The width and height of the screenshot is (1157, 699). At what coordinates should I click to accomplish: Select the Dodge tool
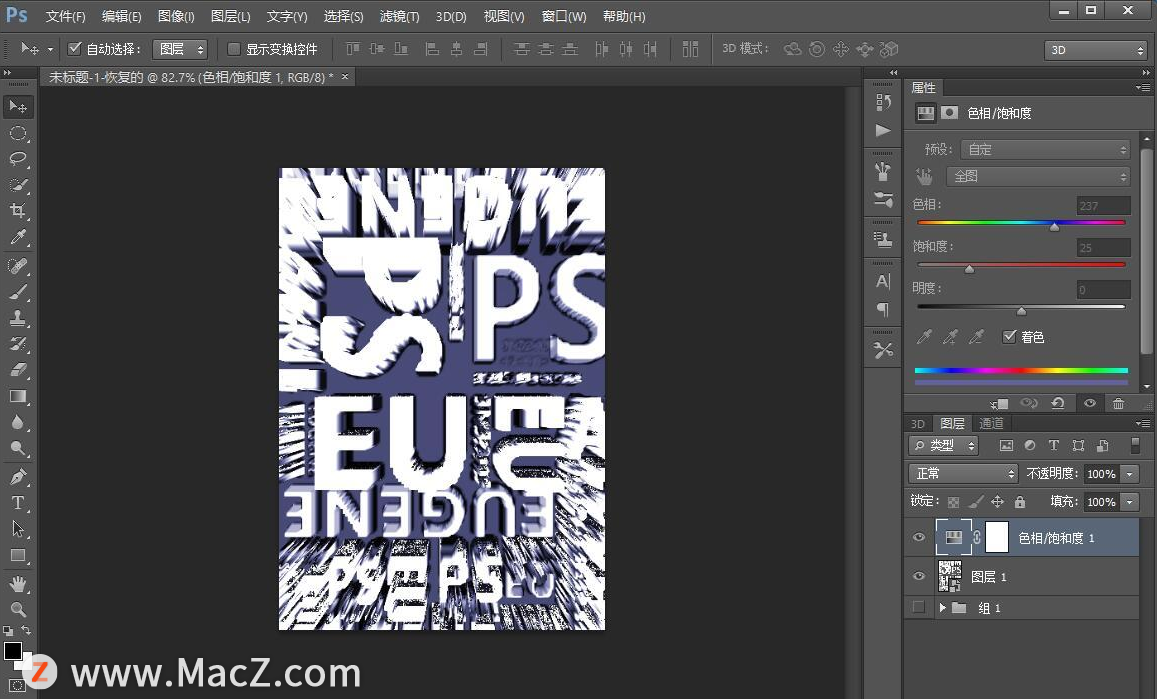tap(18, 448)
